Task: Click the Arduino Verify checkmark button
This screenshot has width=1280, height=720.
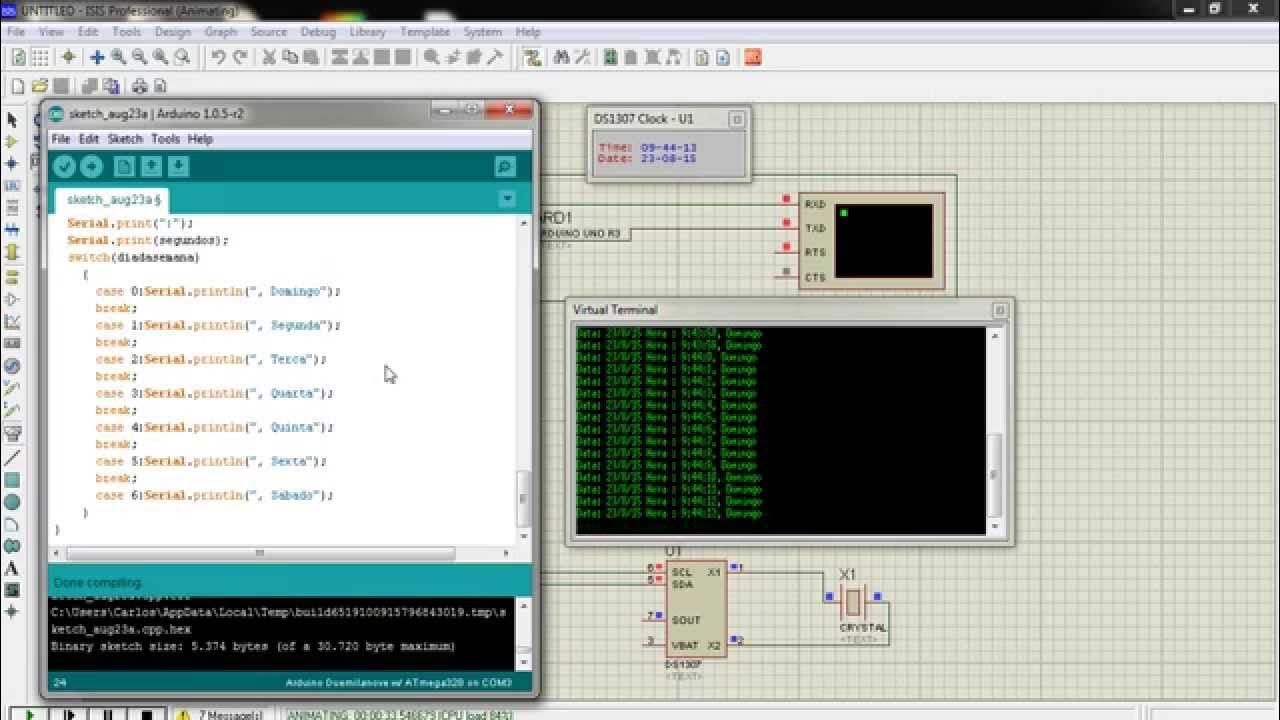Action: tap(64, 167)
